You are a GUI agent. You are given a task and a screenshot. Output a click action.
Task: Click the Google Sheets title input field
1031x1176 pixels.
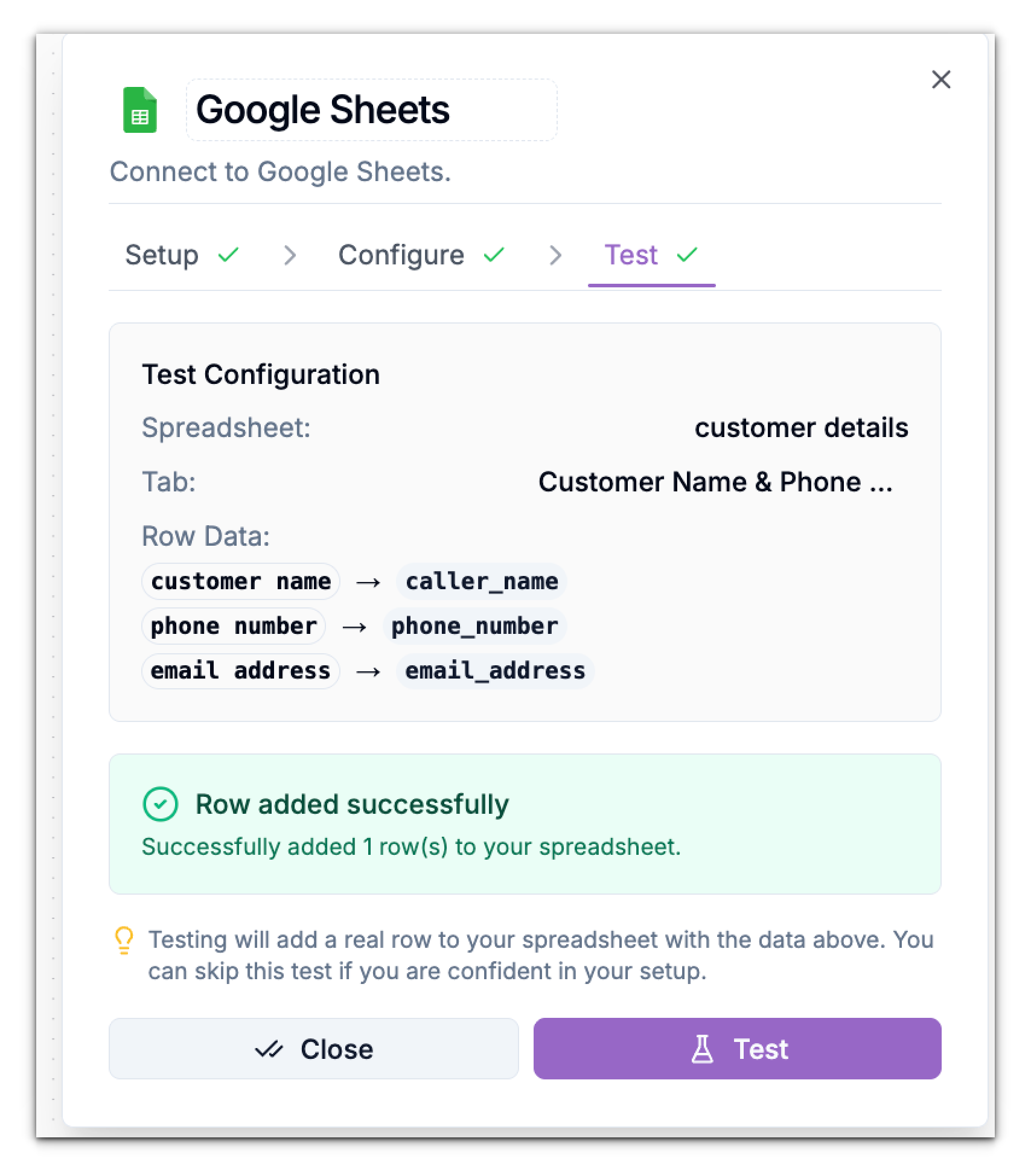371,110
